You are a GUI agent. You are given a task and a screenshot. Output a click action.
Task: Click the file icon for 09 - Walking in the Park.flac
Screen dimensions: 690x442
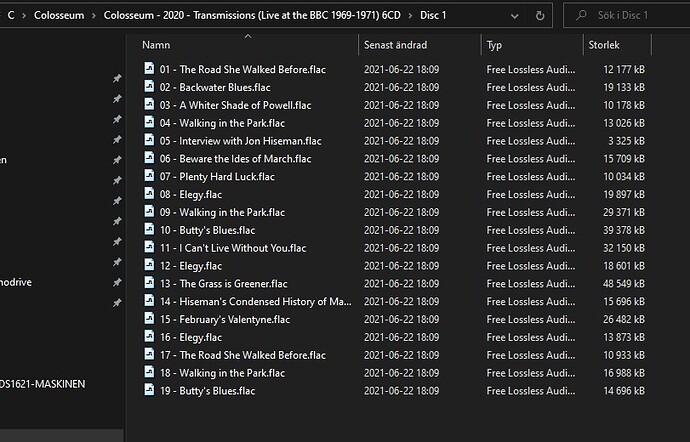click(150, 211)
